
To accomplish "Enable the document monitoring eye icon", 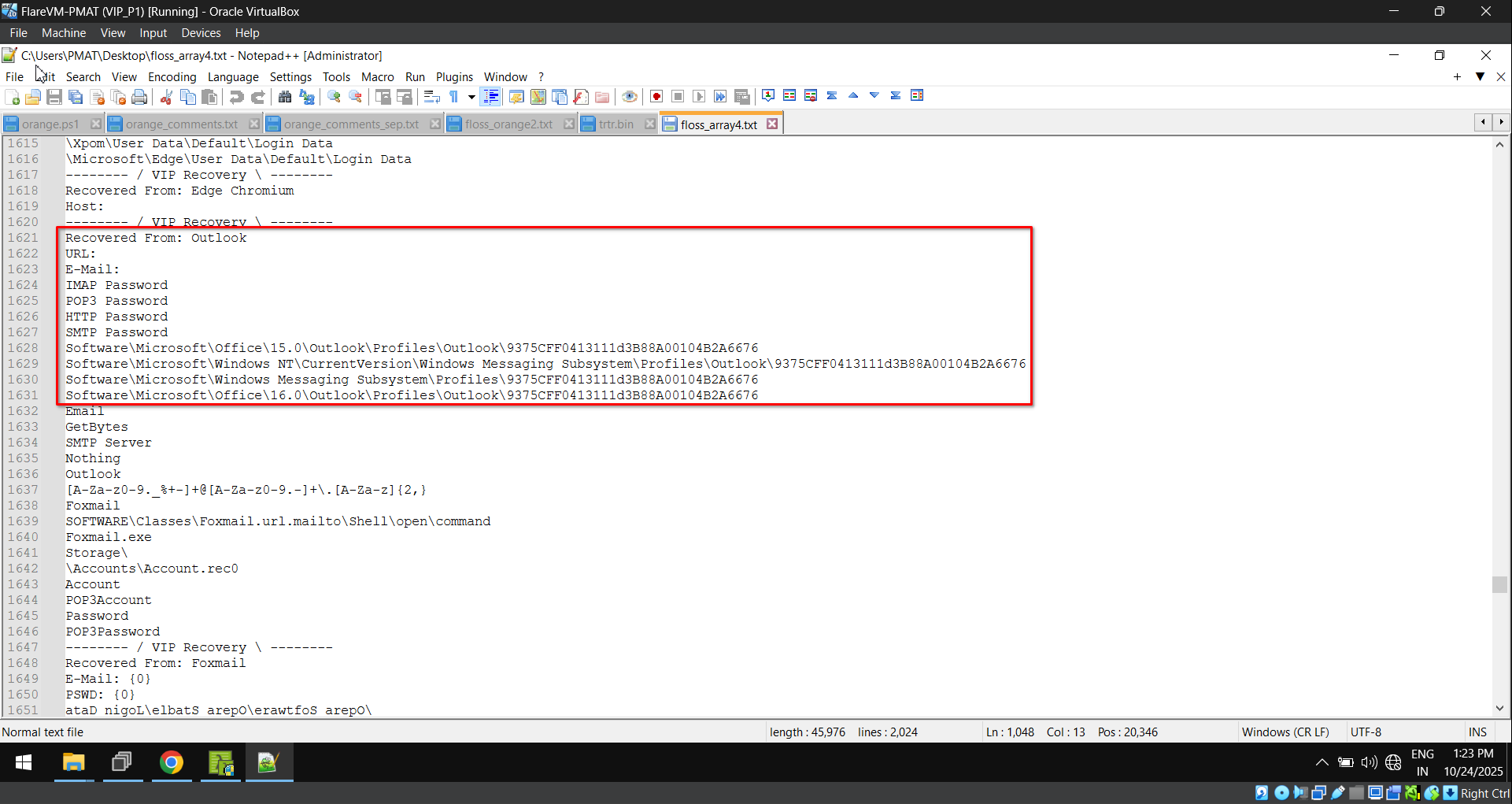I will tap(630, 96).
